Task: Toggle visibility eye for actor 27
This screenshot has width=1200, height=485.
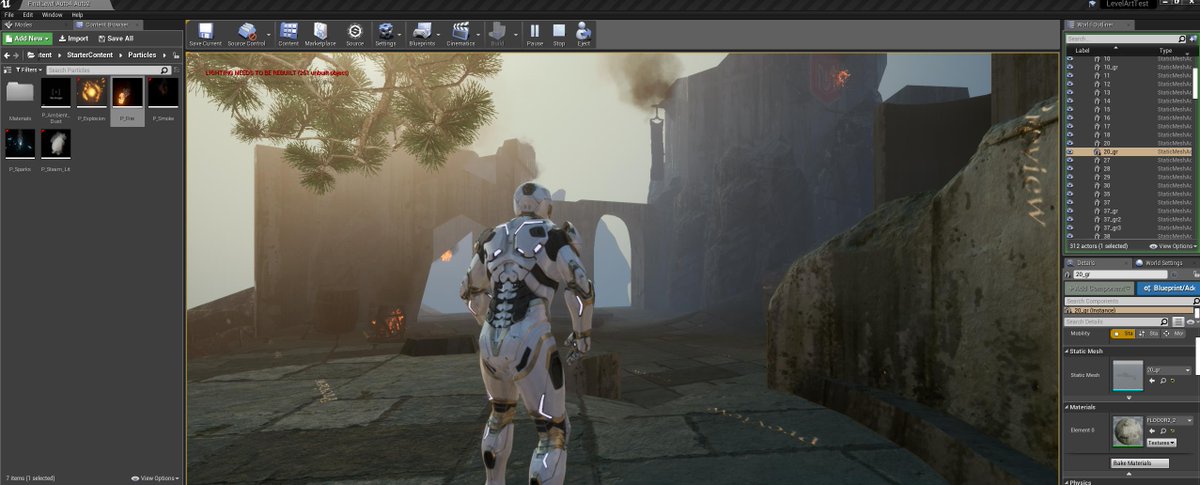Action: 1069,160
